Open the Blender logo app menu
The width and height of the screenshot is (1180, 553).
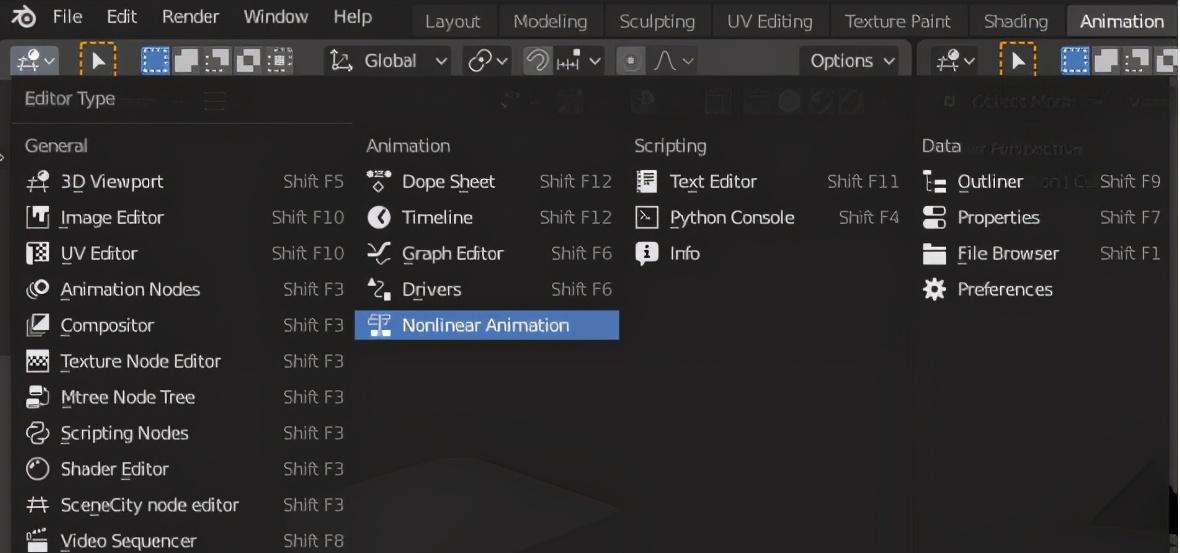[24, 17]
